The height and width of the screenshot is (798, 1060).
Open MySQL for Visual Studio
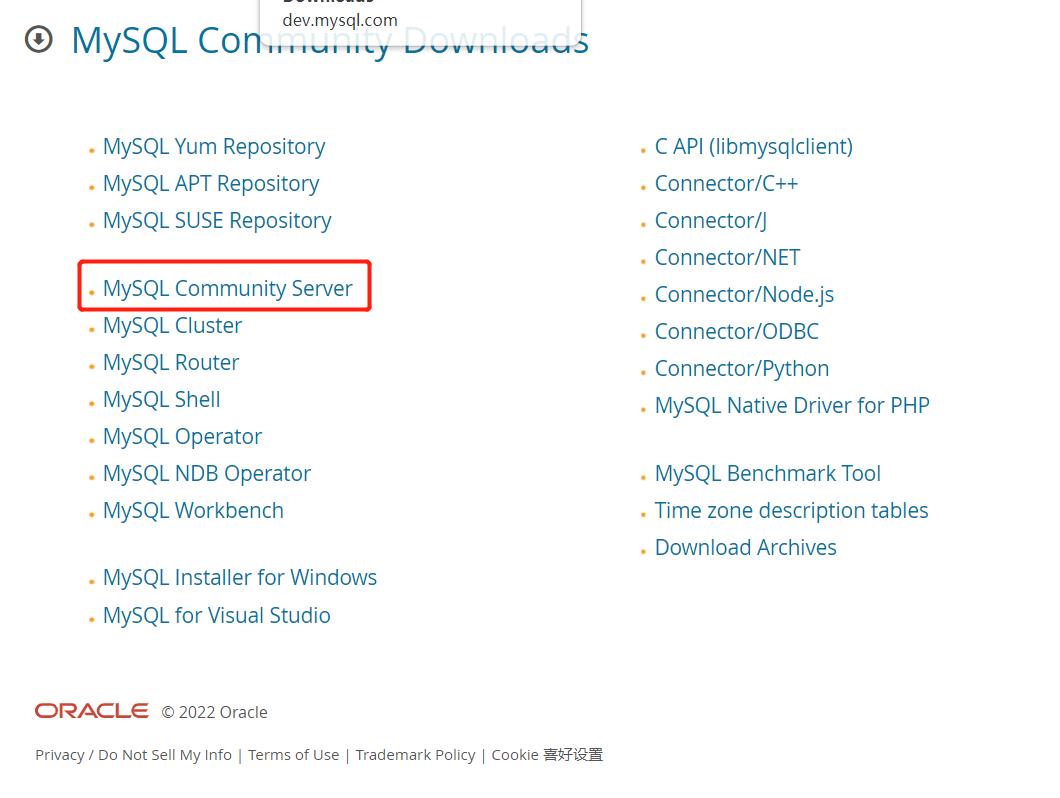click(x=216, y=615)
